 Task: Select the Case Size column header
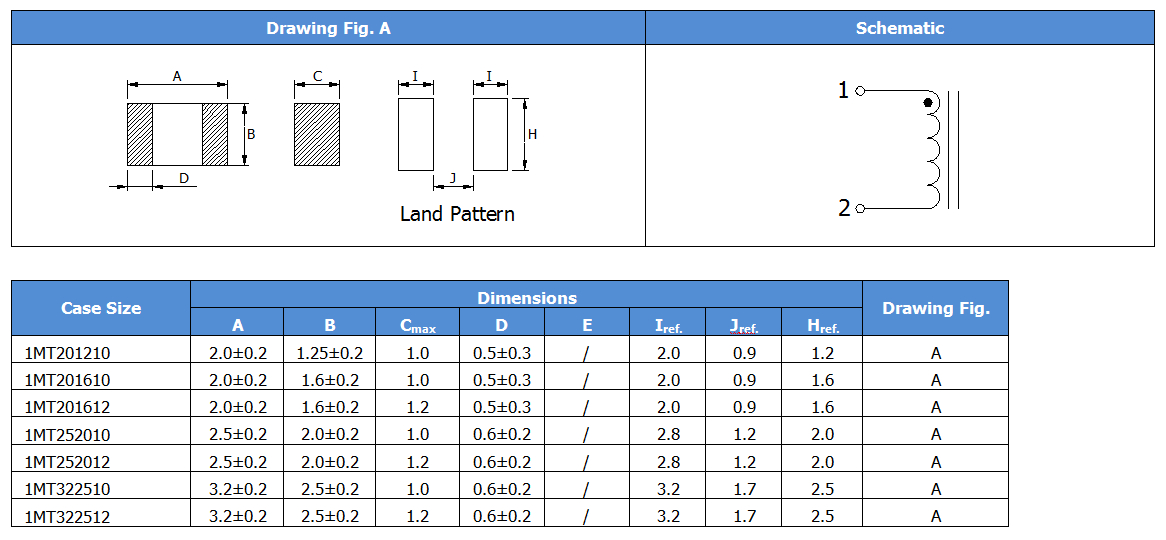(x=101, y=308)
